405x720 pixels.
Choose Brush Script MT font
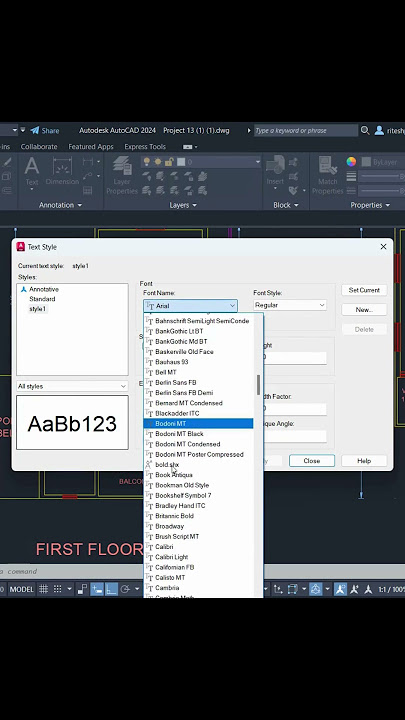198,536
